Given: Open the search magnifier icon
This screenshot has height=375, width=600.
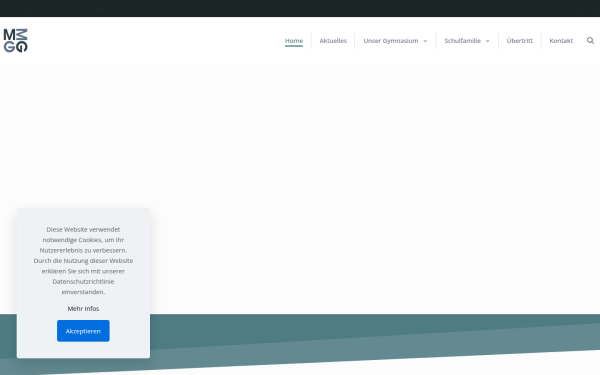Looking at the screenshot, I should click(590, 41).
